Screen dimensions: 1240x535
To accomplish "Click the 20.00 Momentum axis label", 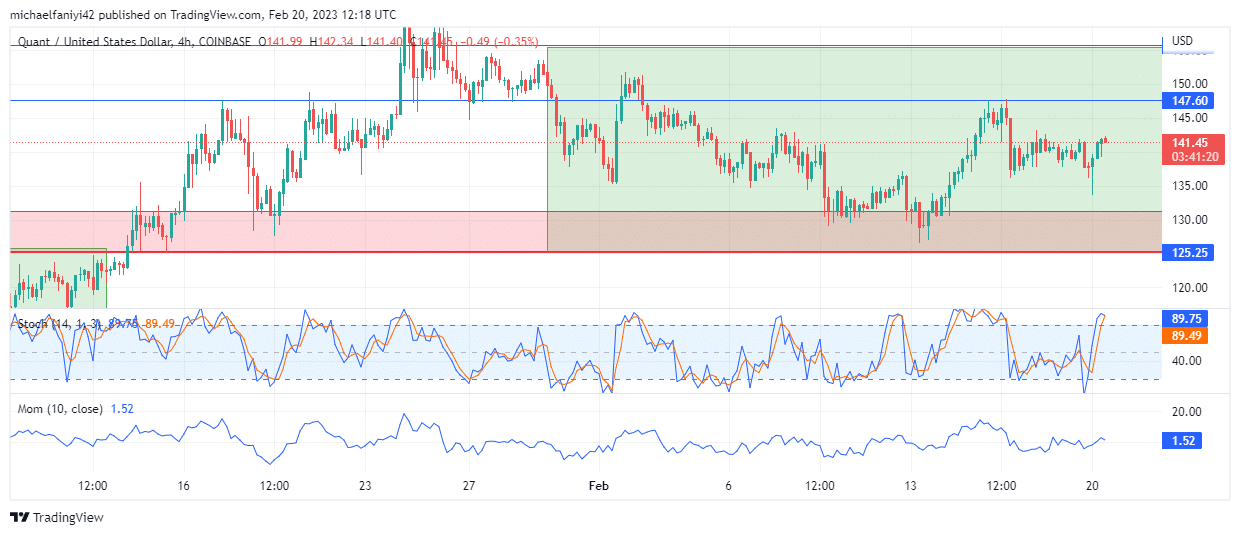I will [1187, 412].
